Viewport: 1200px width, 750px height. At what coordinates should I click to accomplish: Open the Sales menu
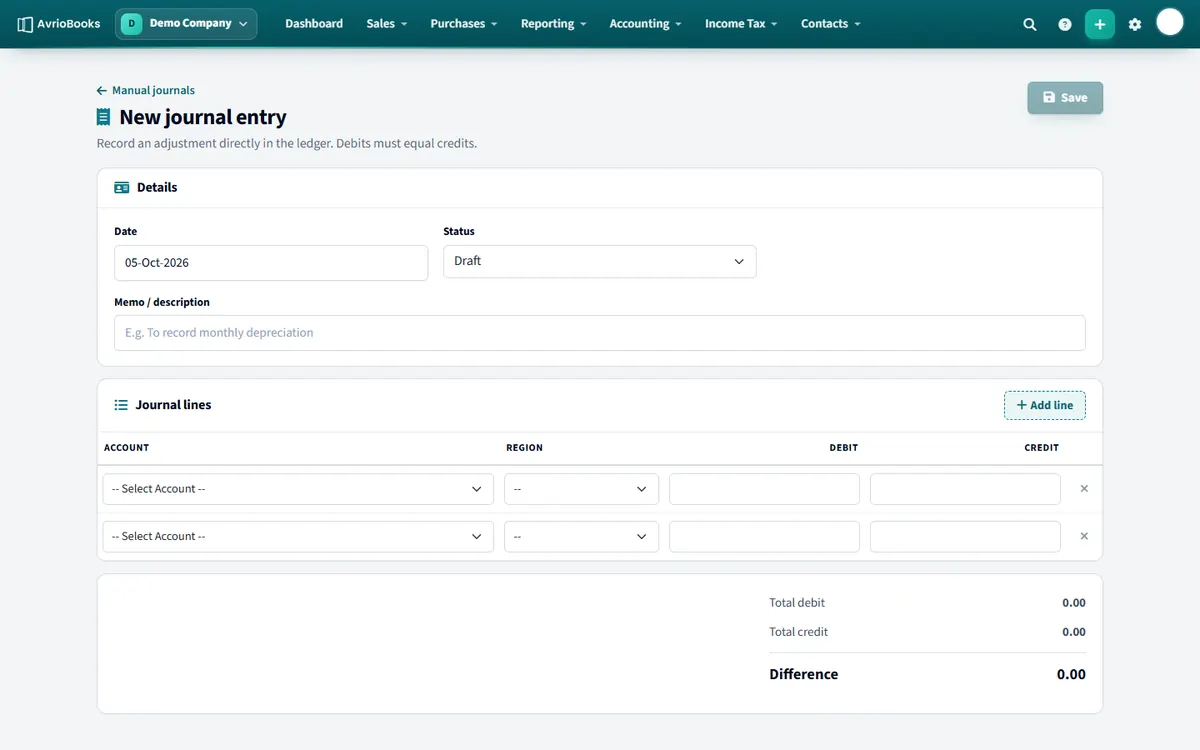pyautogui.click(x=387, y=24)
